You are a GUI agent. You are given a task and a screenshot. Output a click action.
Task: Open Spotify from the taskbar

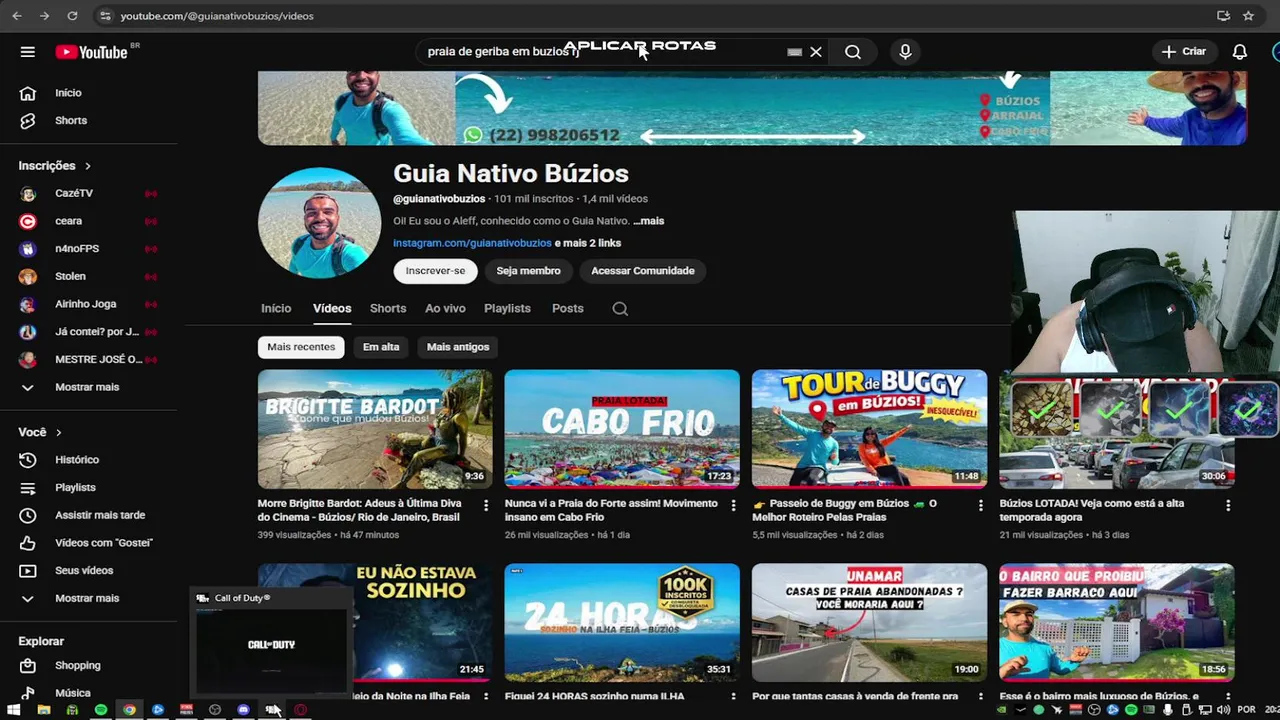101,710
